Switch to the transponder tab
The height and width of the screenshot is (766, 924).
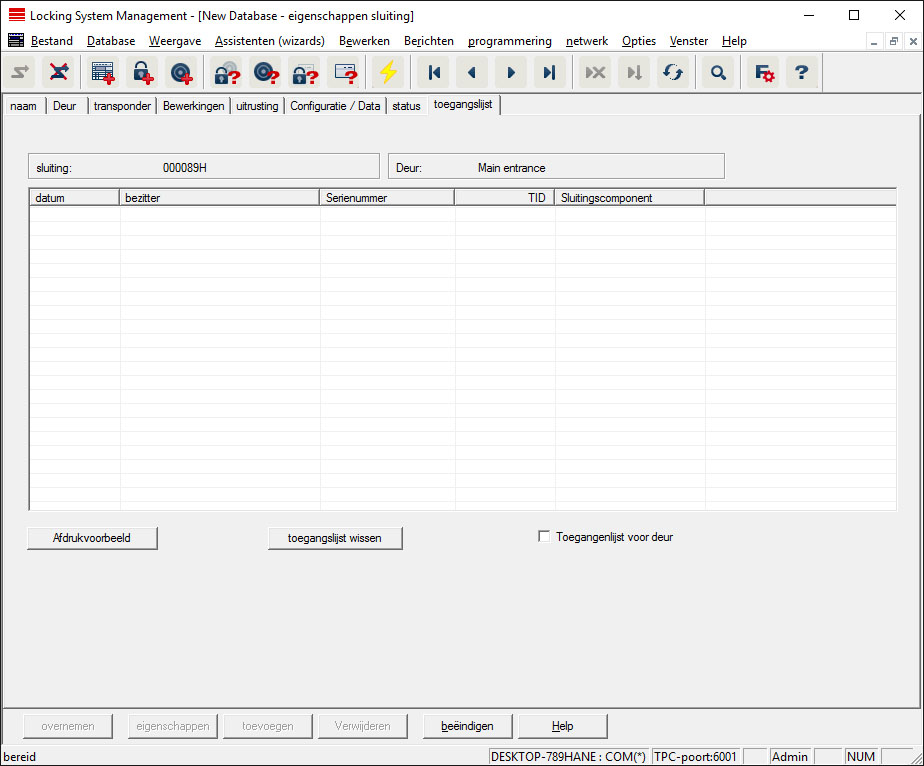pyautogui.click(x=122, y=106)
